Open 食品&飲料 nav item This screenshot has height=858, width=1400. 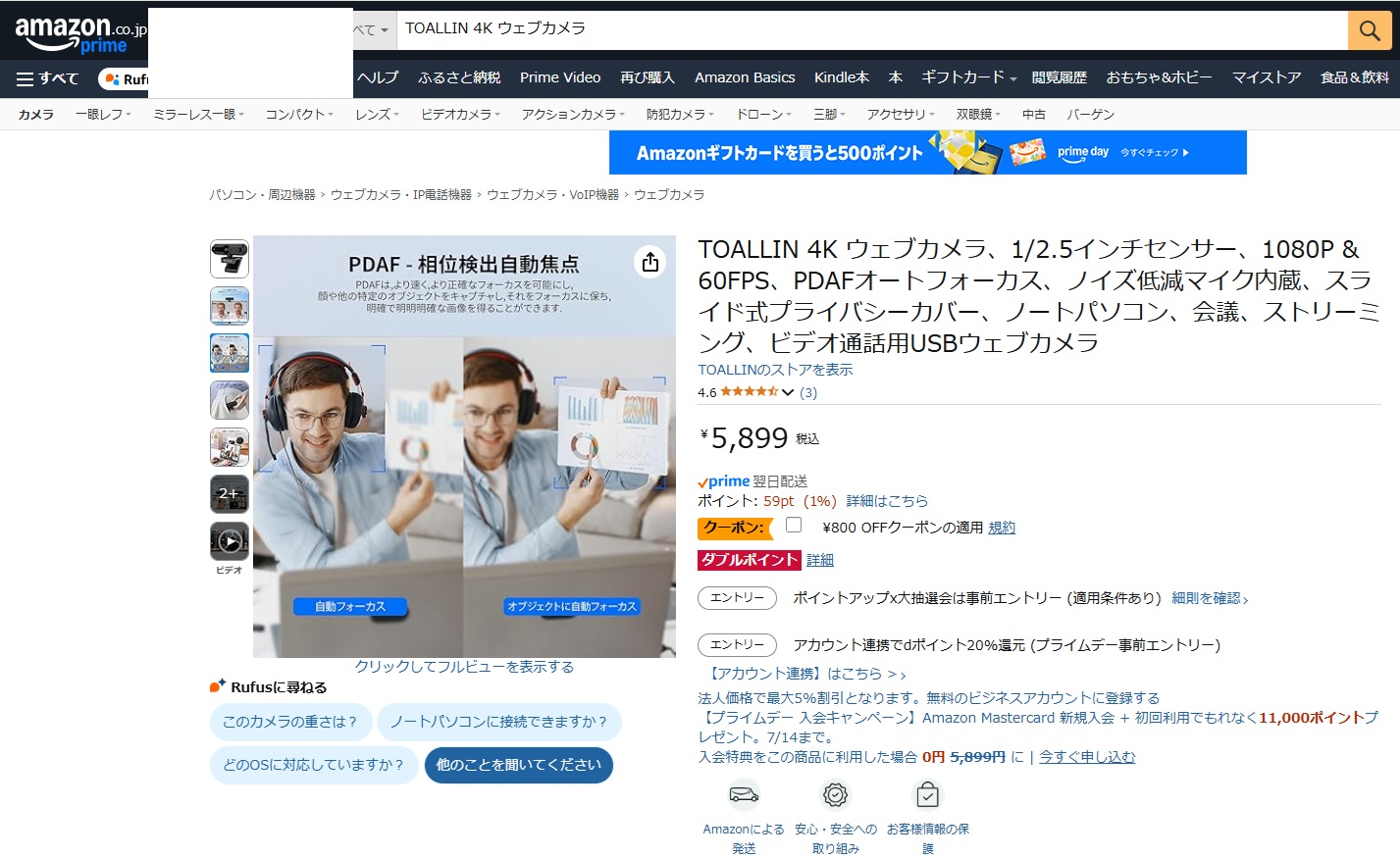pos(1355,77)
